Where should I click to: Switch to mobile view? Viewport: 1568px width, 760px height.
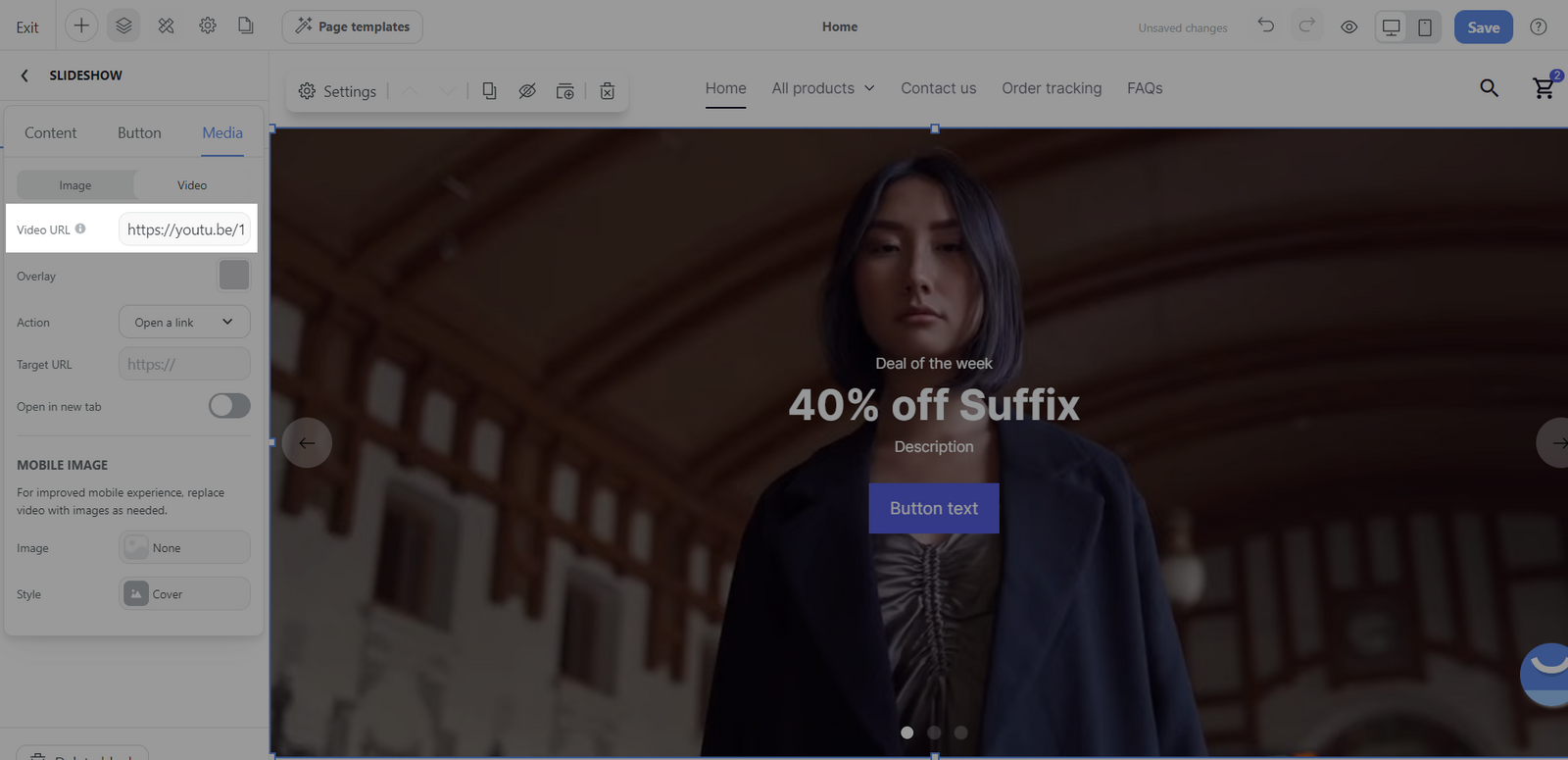click(1425, 27)
